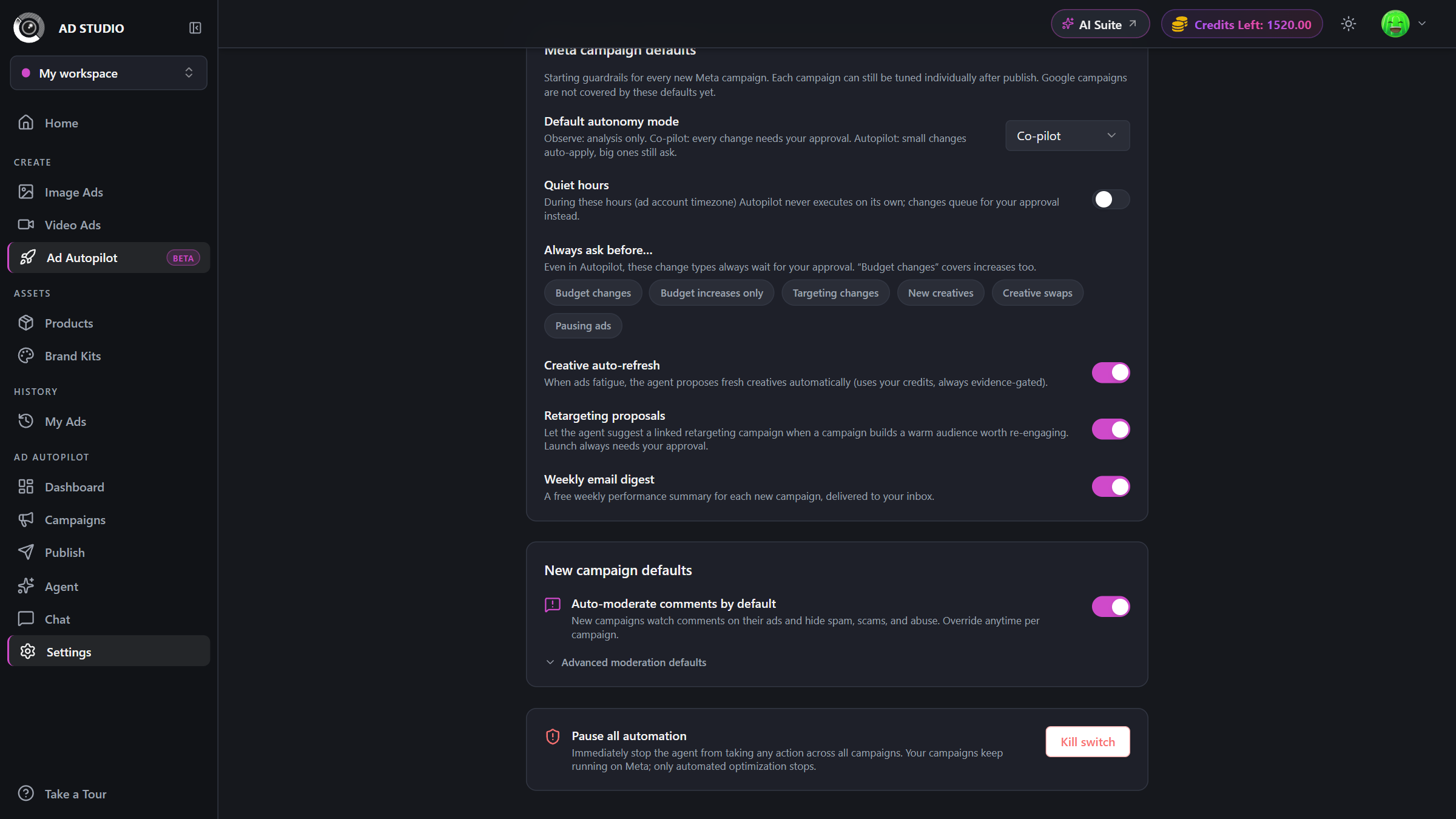Open the Co-pilot autonomy mode dropdown

[x=1067, y=136]
